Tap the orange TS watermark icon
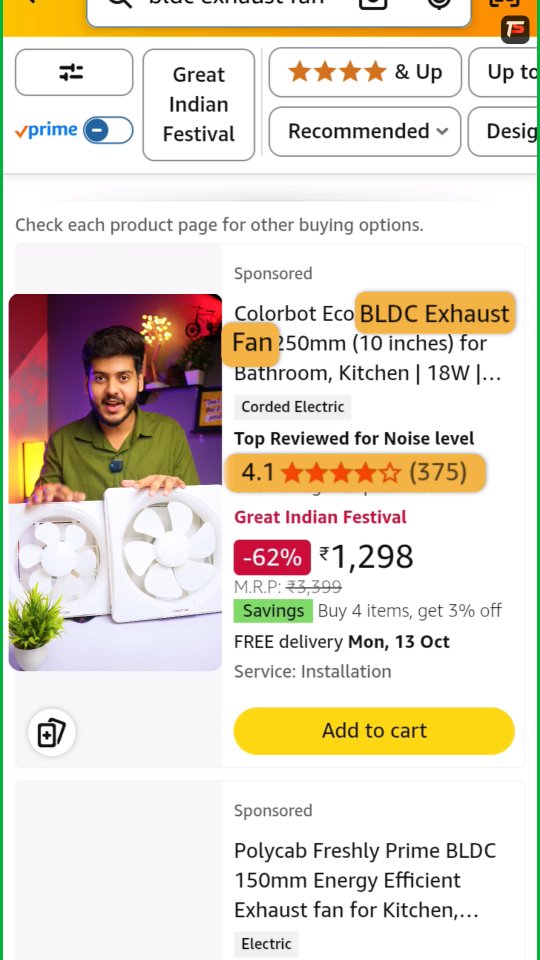 (515, 29)
